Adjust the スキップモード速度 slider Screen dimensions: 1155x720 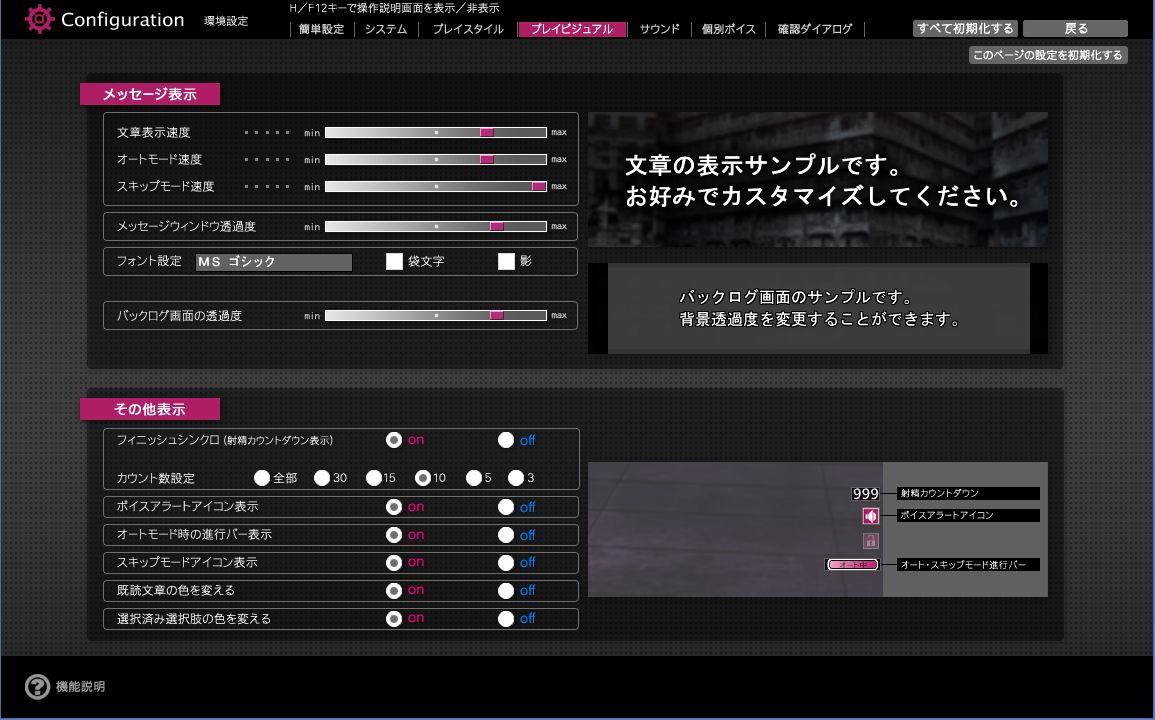(435, 186)
